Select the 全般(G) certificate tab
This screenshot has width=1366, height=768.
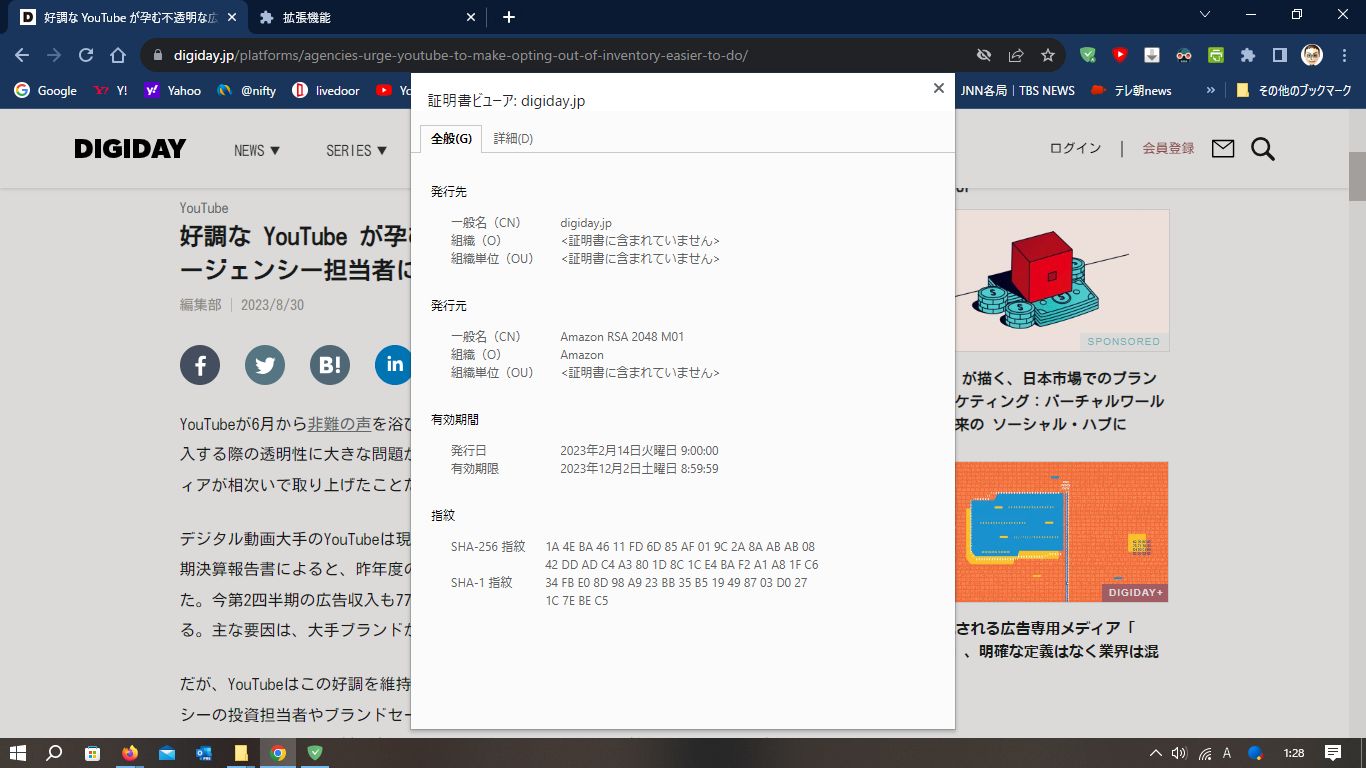453,138
